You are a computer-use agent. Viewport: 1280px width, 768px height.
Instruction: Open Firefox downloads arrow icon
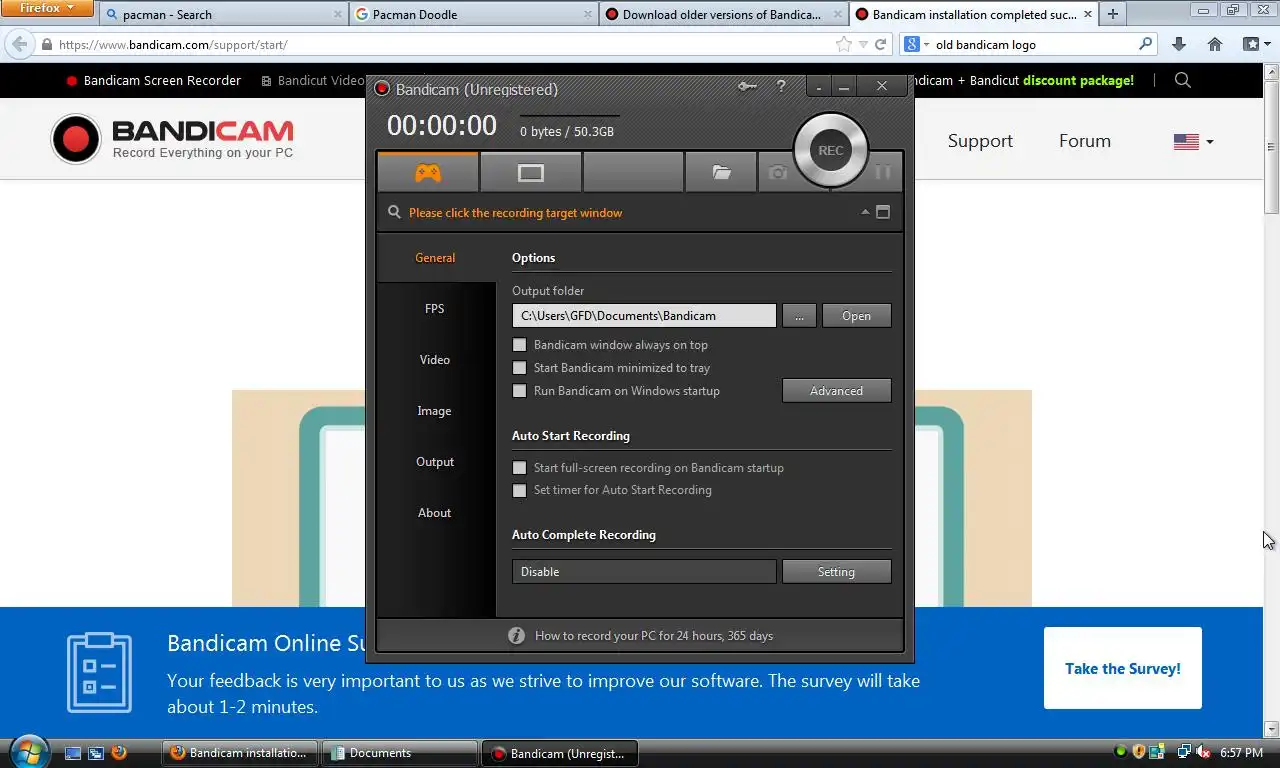click(1179, 44)
